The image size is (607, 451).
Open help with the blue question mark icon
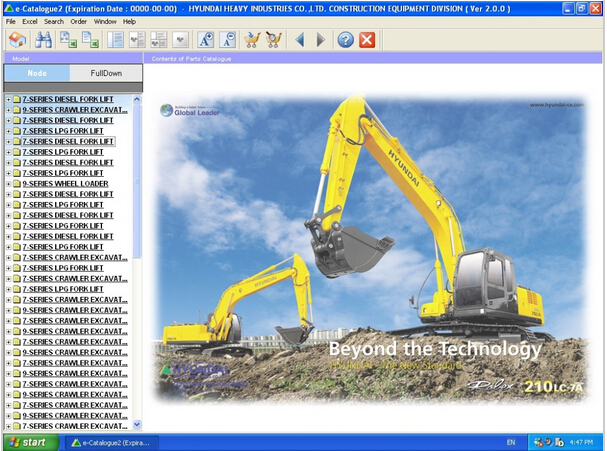(345, 40)
